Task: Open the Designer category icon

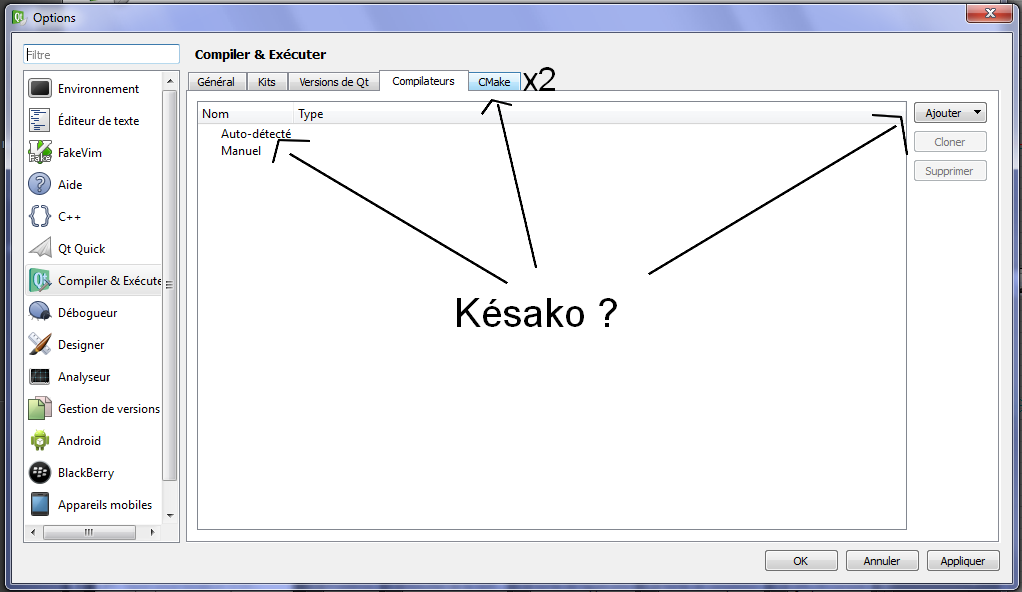Action: click(40, 345)
